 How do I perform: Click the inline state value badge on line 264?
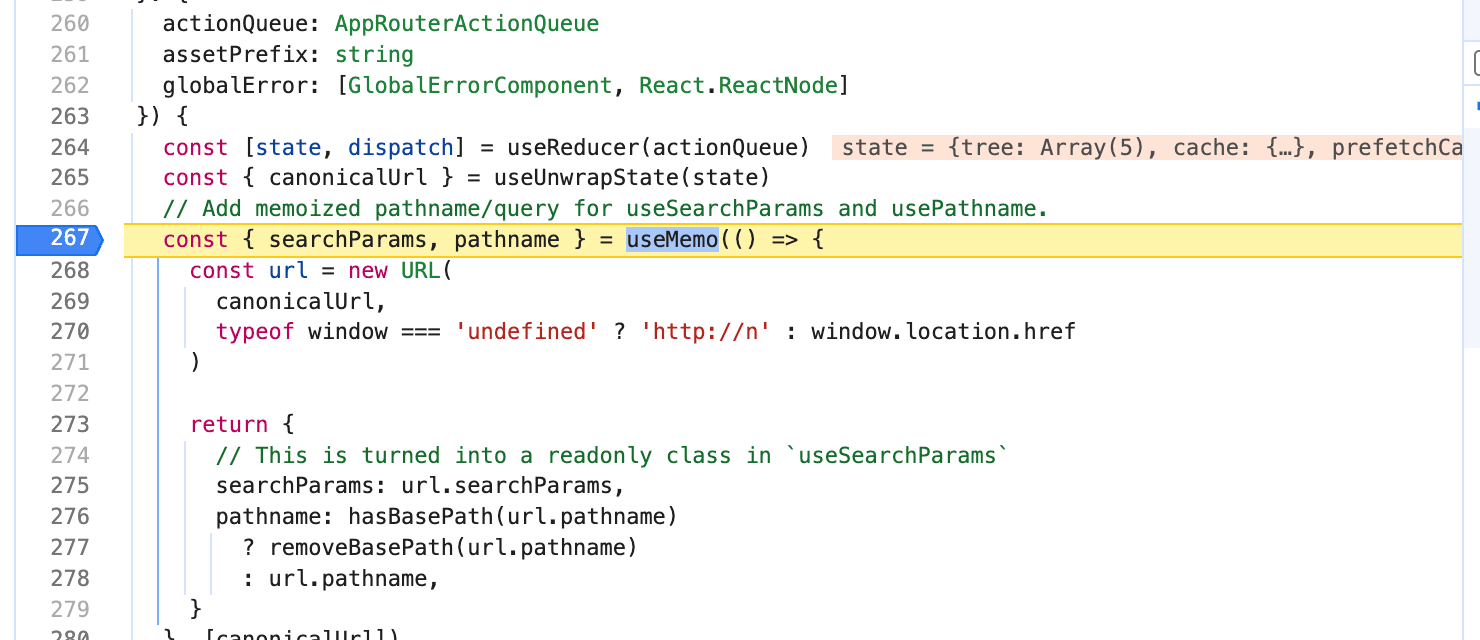pos(1140,147)
